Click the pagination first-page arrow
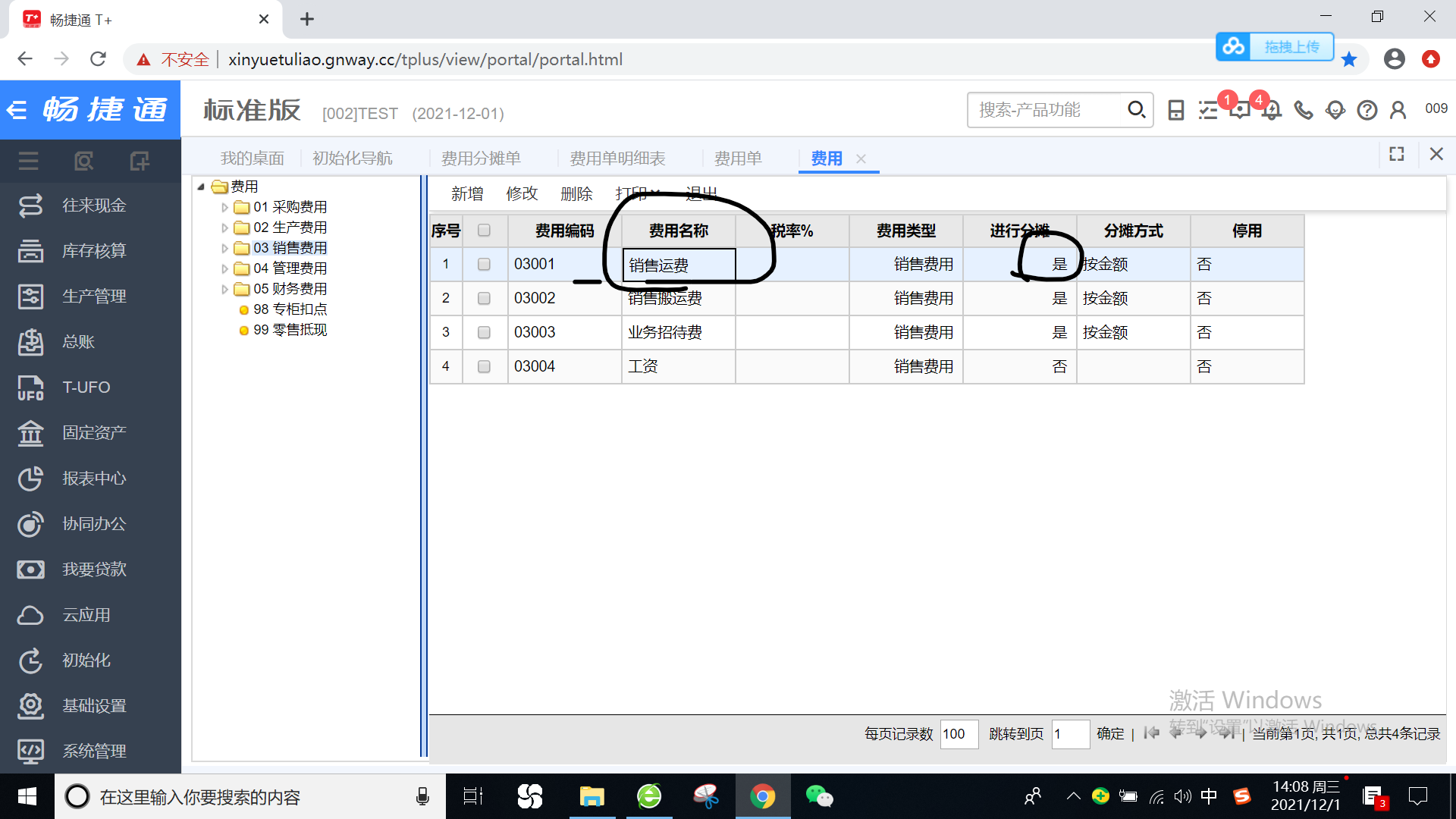This screenshot has width=1456, height=819. [1152, 733]
